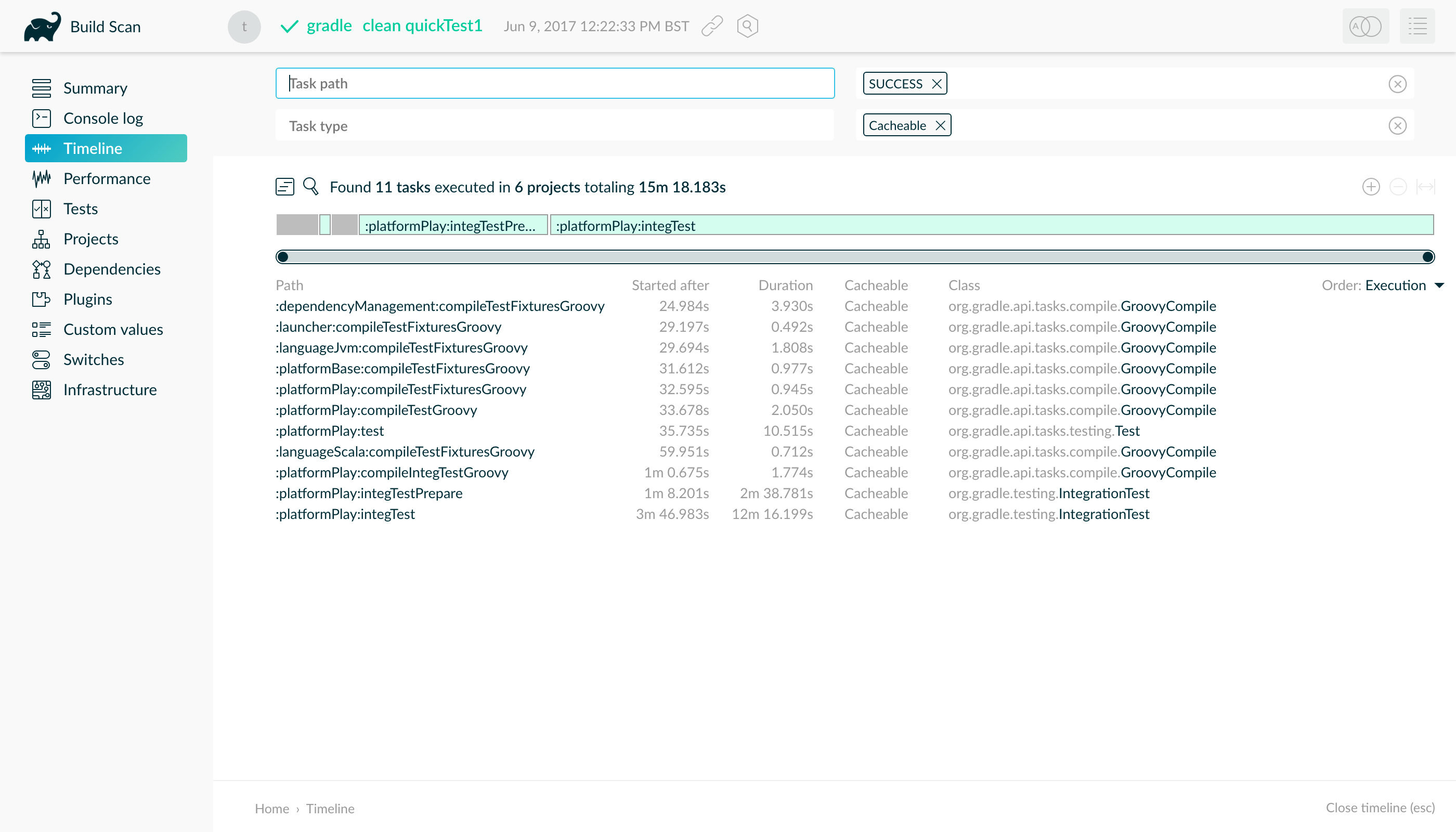
Task: Click the hexagon search icon in header
Action: click(747, 27)
